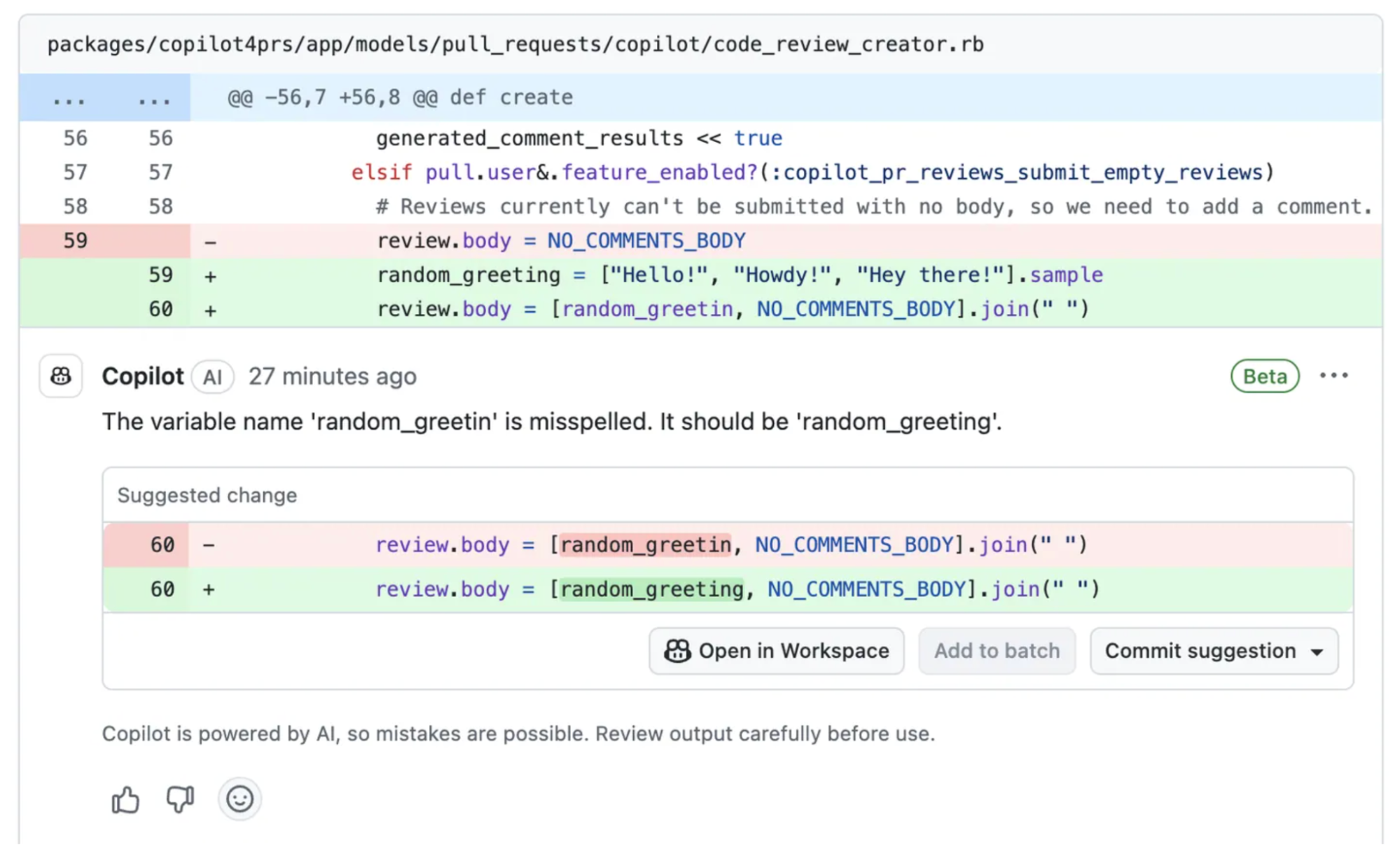Select added line 60 number in diff
This screenshot has width=1400, height=845.
(160, 309)
